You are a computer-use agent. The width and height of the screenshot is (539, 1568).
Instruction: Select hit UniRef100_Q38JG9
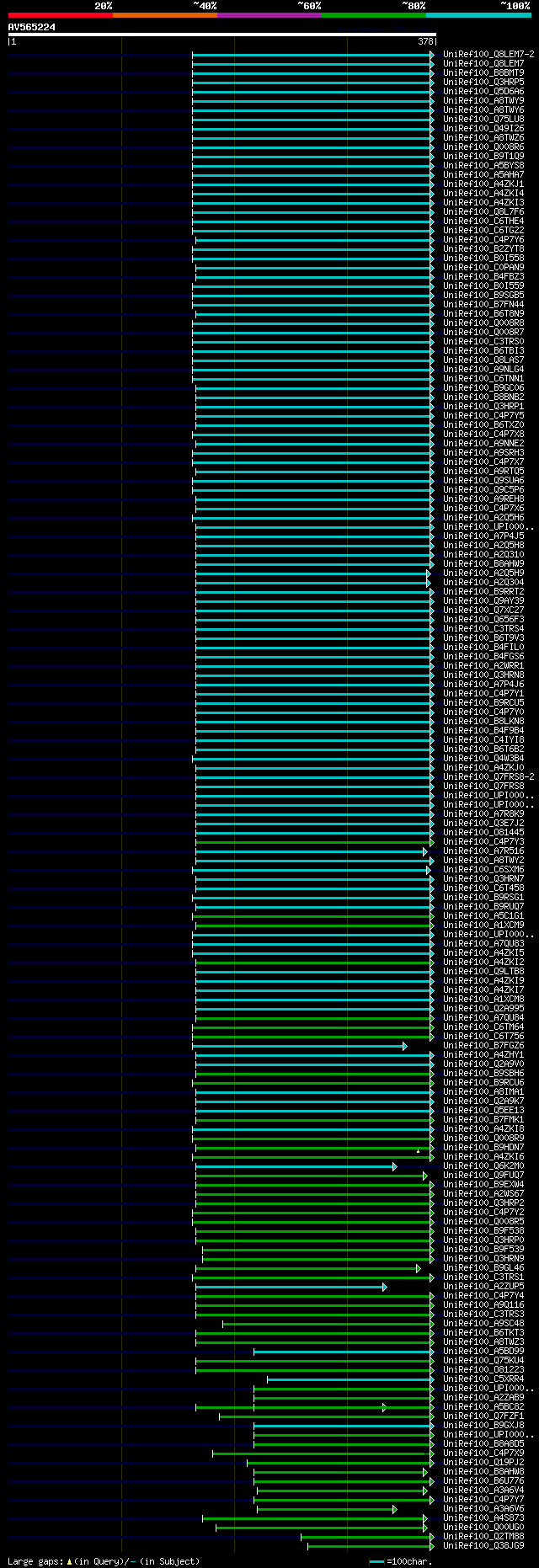point(483,1545)
